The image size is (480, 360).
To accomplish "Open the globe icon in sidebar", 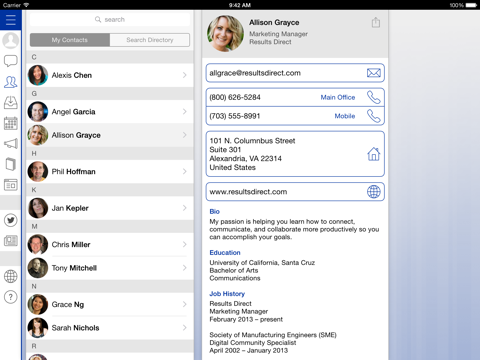I will tap(11, 276).
